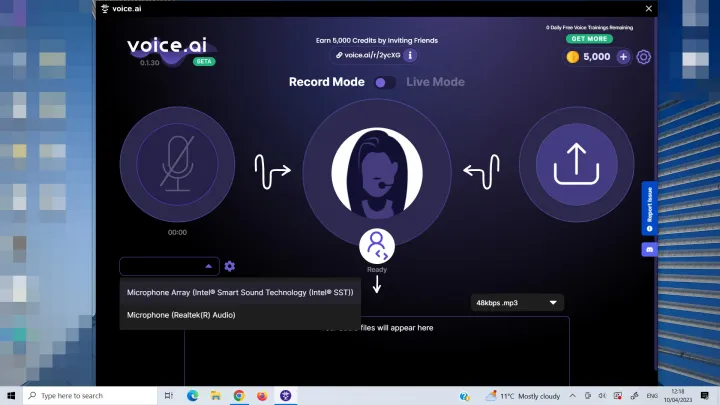Open microphone settings purple gear
This screenshot has height=405, width=720.
pos(230,266)
